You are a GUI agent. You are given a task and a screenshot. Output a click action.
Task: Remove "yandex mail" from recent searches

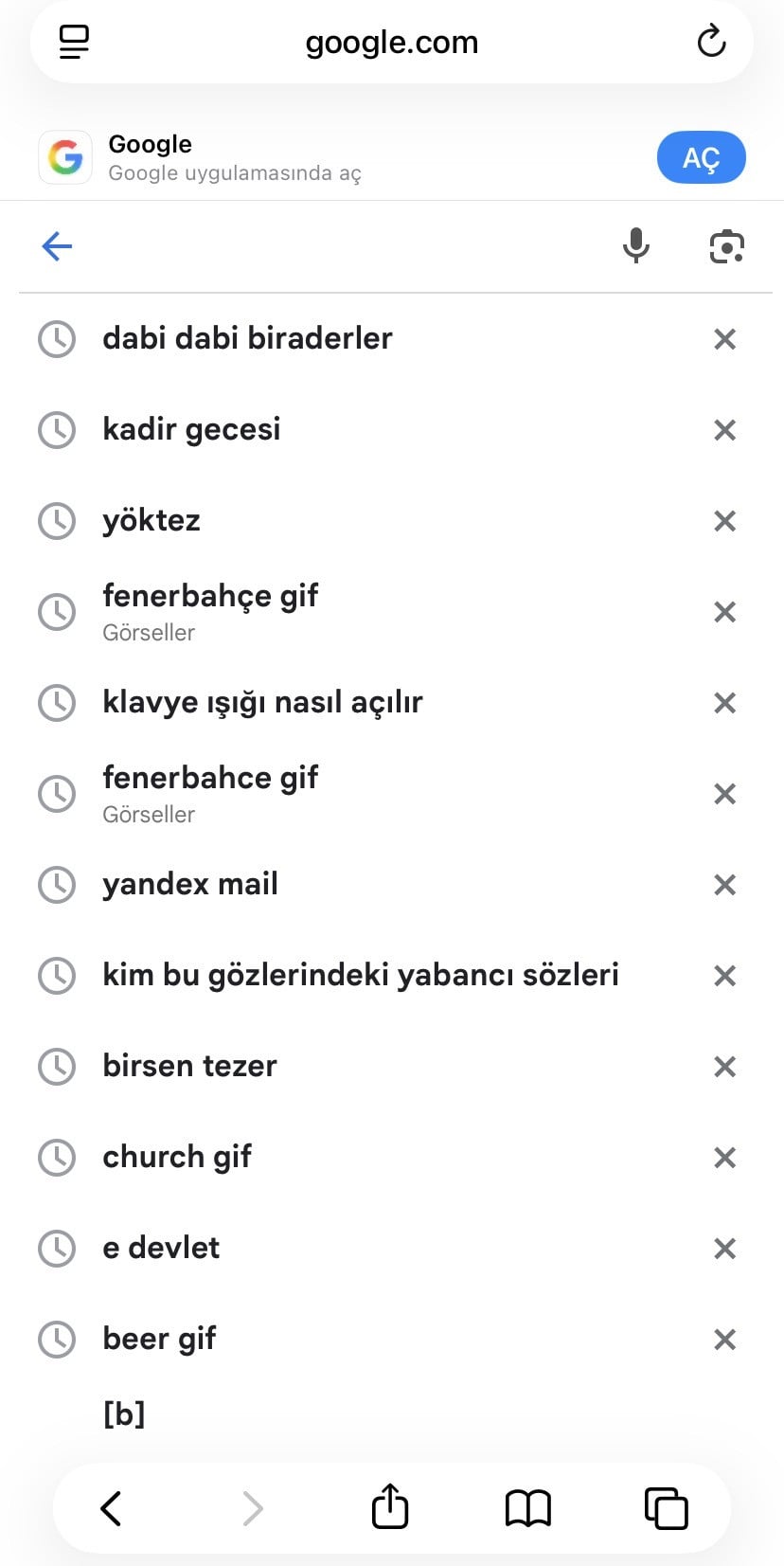click(x=724, y=885)
